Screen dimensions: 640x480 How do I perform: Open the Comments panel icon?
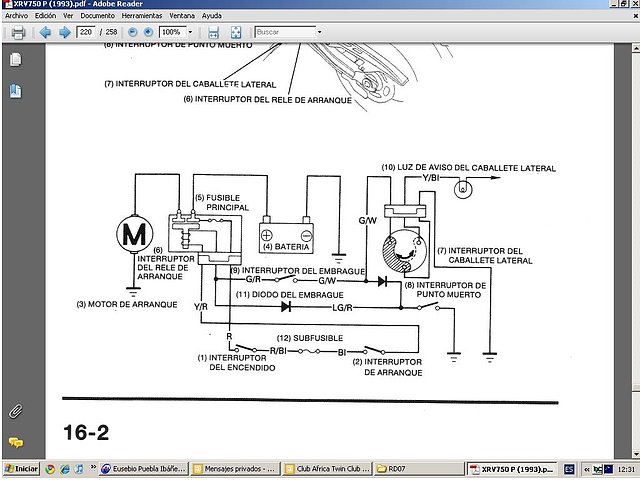tap(16, 442)
